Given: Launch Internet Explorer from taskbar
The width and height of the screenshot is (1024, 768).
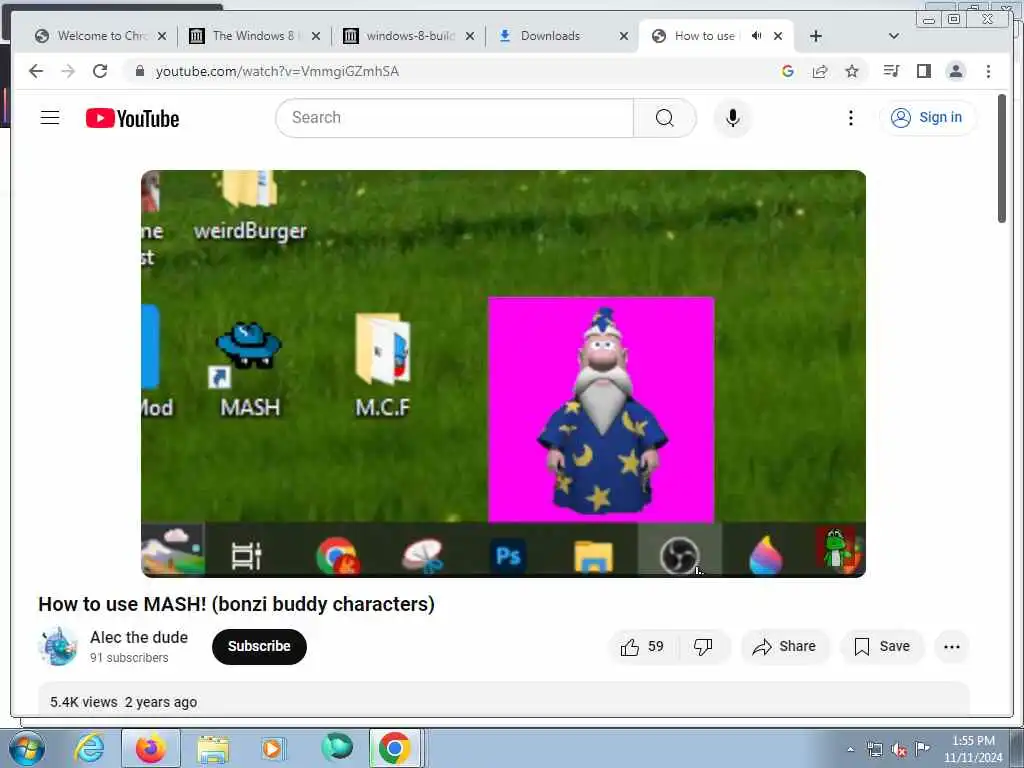Looking at the screenshot, I should pyautogui.click(x=89, y=748).
